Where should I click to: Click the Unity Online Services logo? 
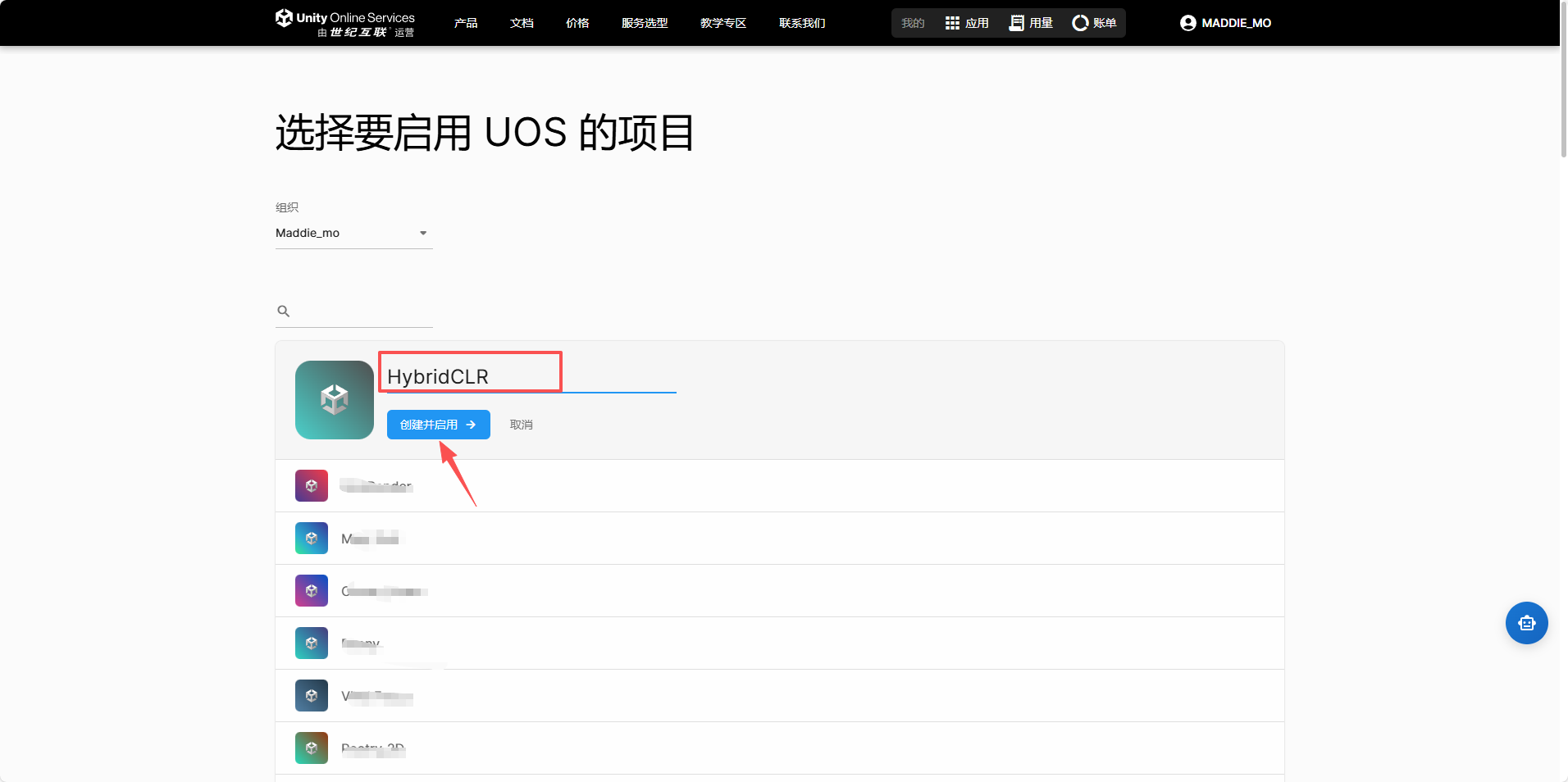coord(345,23)
